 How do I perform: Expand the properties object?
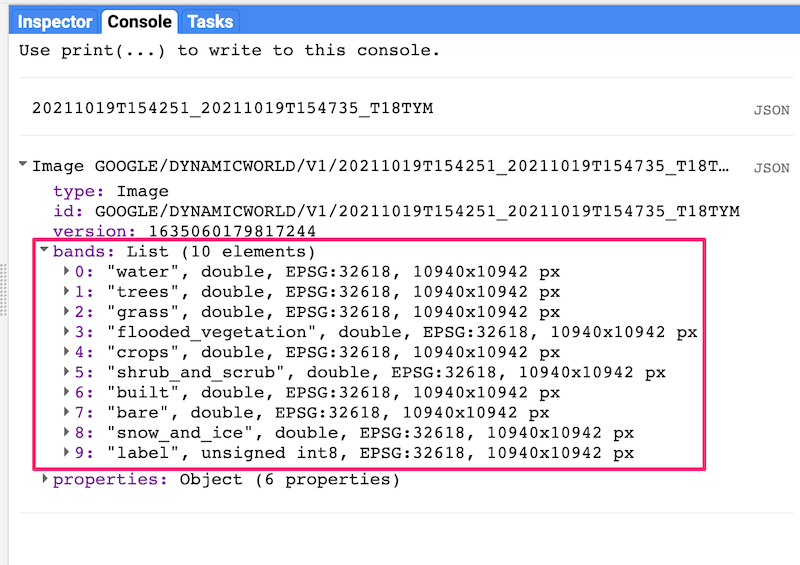click(45, 480)
